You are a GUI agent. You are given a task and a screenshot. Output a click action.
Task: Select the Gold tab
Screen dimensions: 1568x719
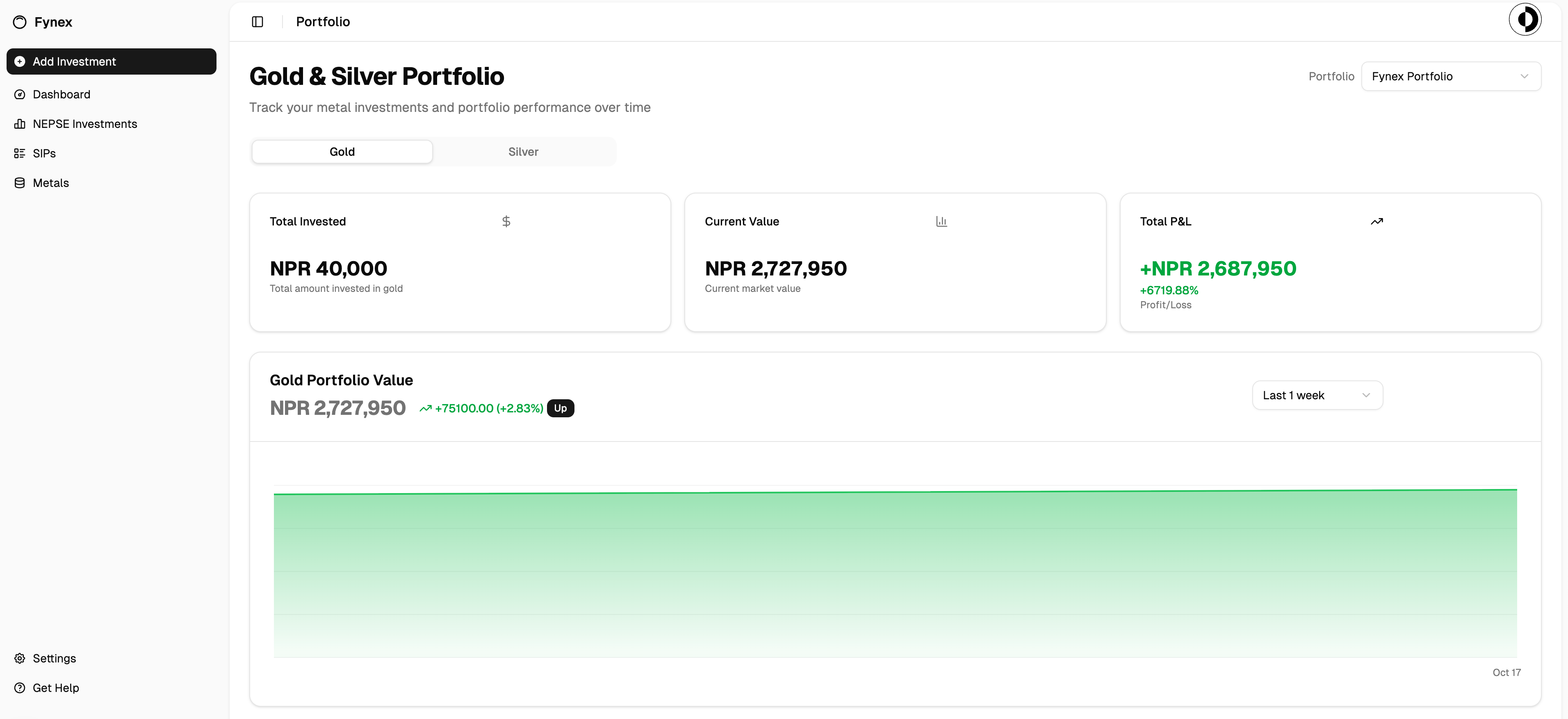click(342, 151)
